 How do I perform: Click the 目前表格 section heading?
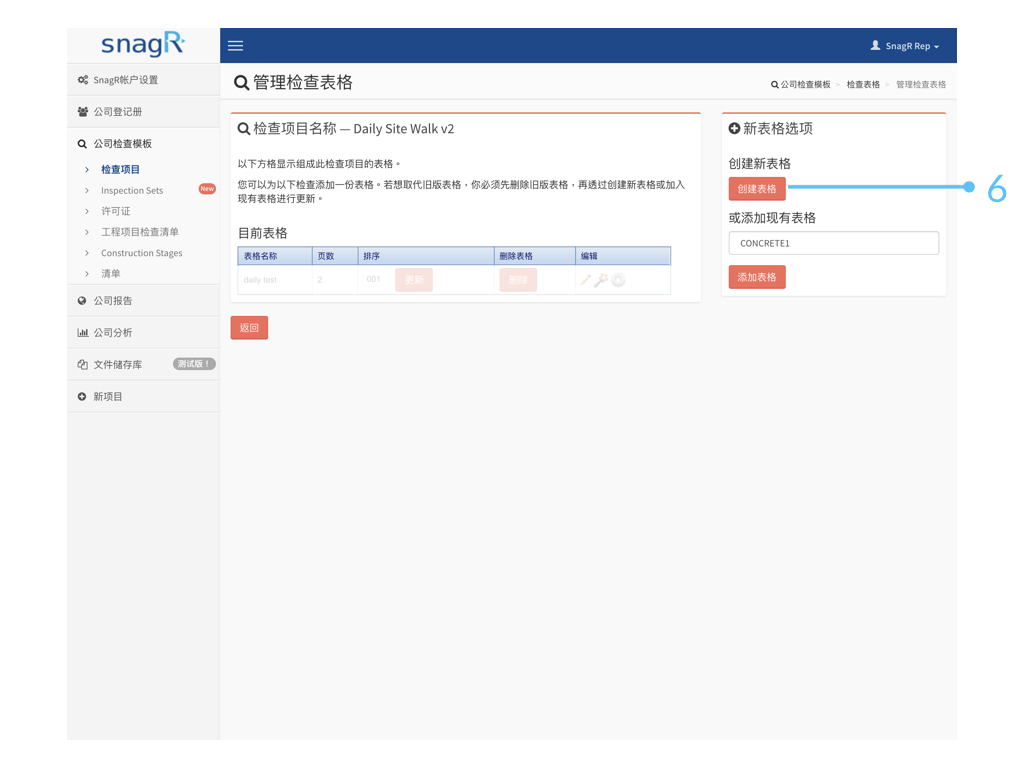[x=263, y=233]
